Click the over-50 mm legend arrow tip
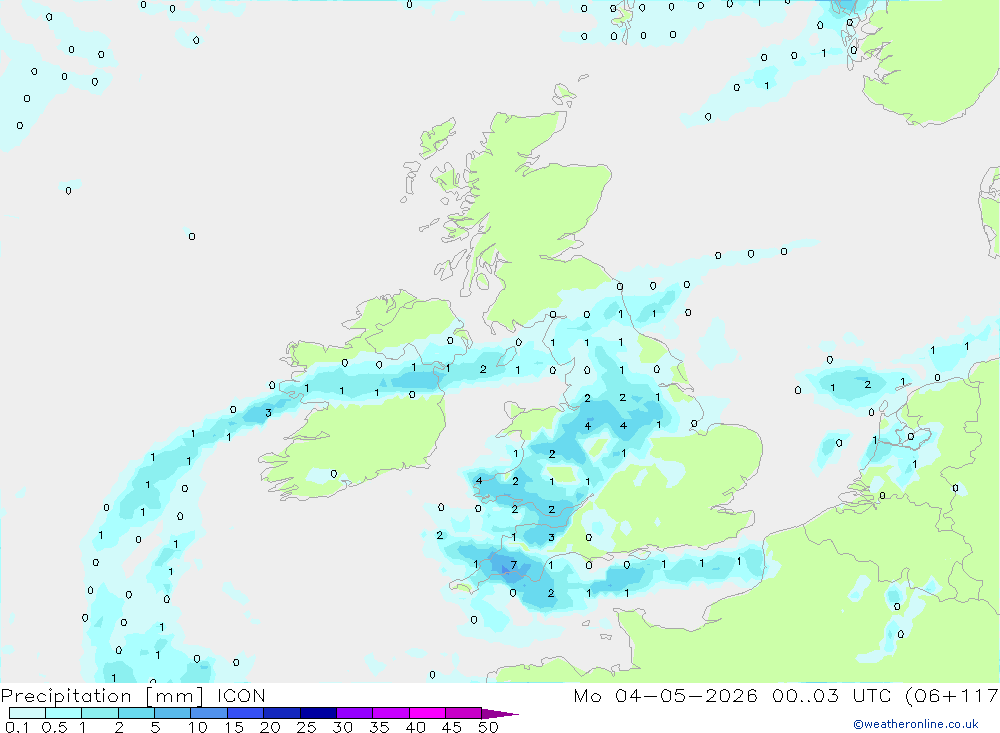 (x=499, y=713)
